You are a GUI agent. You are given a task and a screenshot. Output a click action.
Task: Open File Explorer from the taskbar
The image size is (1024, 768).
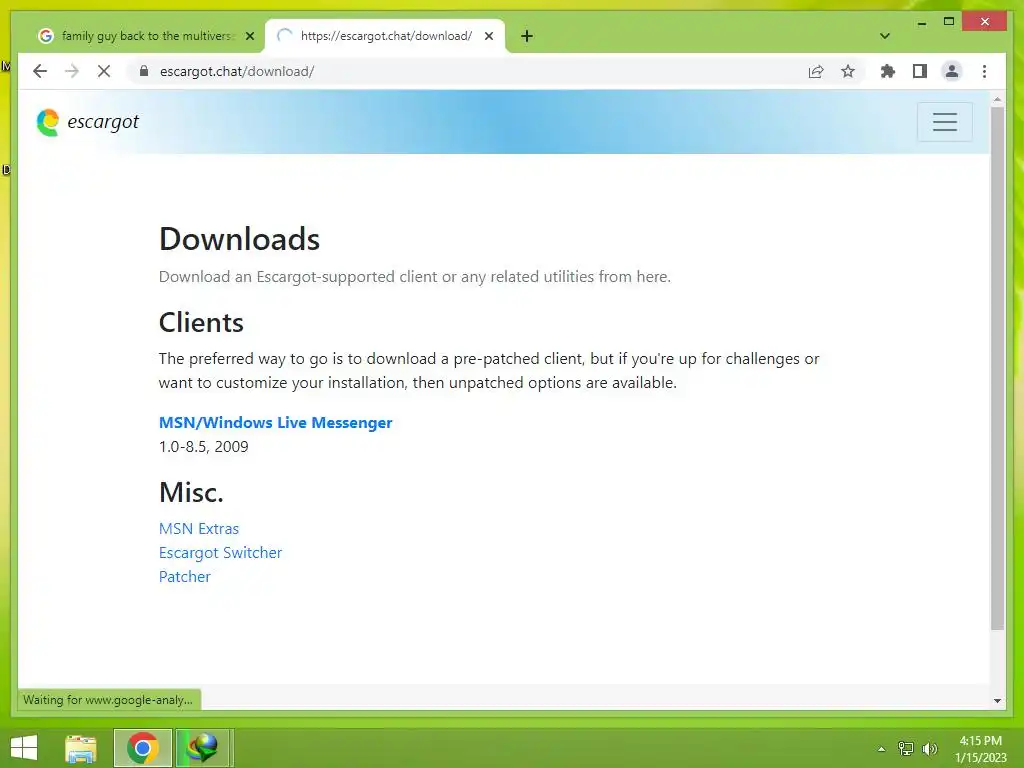point(81,748)
